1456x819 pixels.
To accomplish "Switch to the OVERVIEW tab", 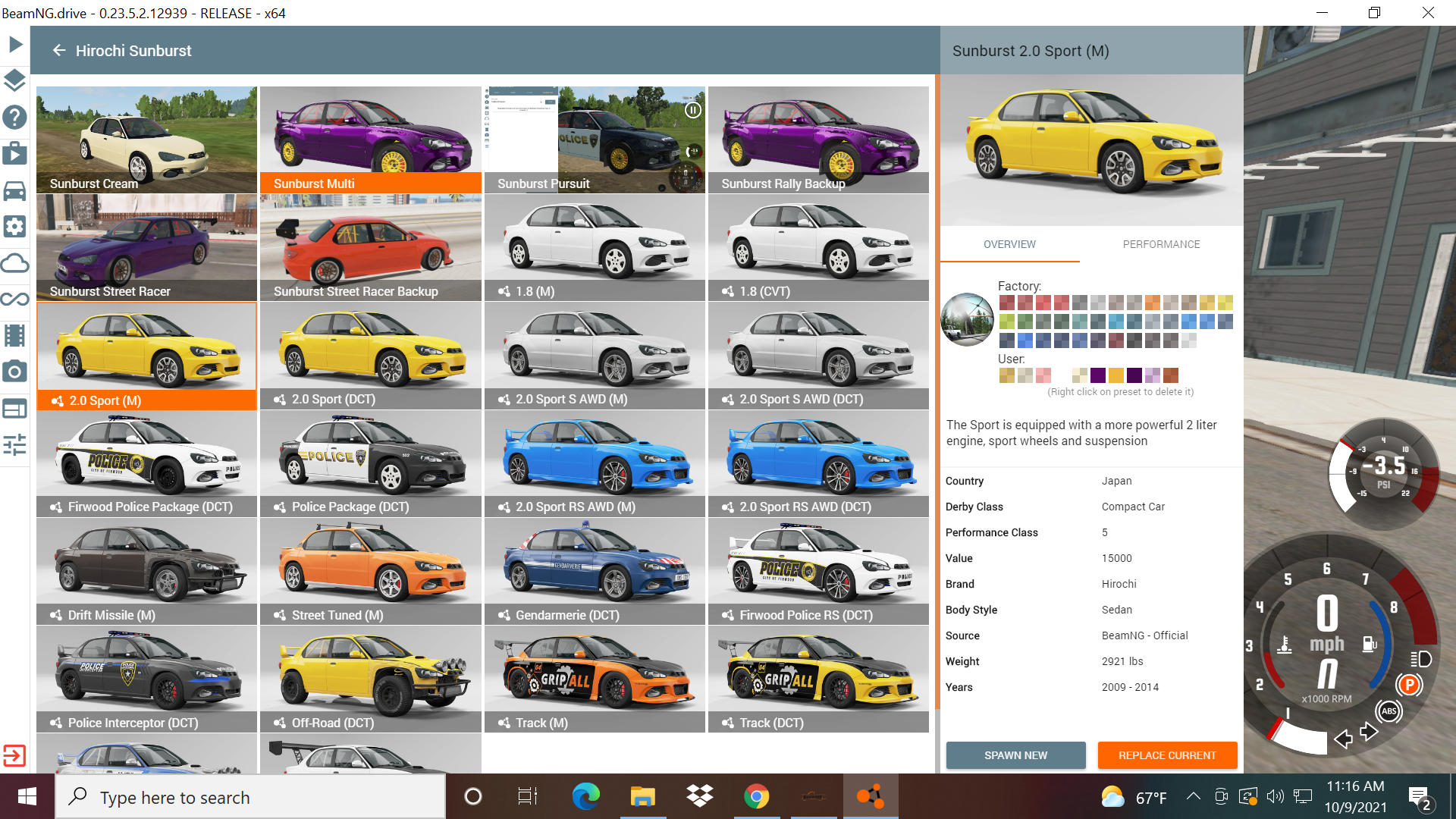I will [1009, 244].
